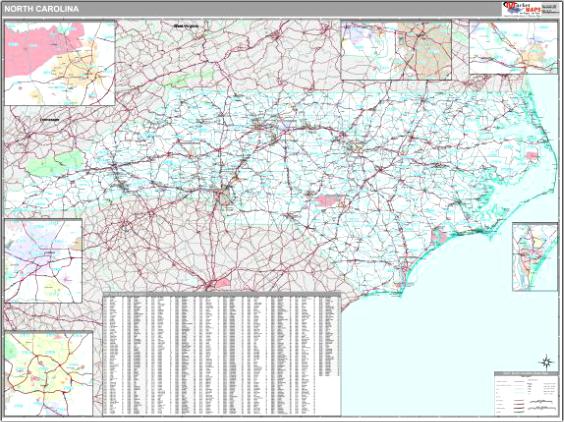This screenshot has height=422, width=564.
Task: Click the pink area at bottom border city
Action: pos(222,282)
